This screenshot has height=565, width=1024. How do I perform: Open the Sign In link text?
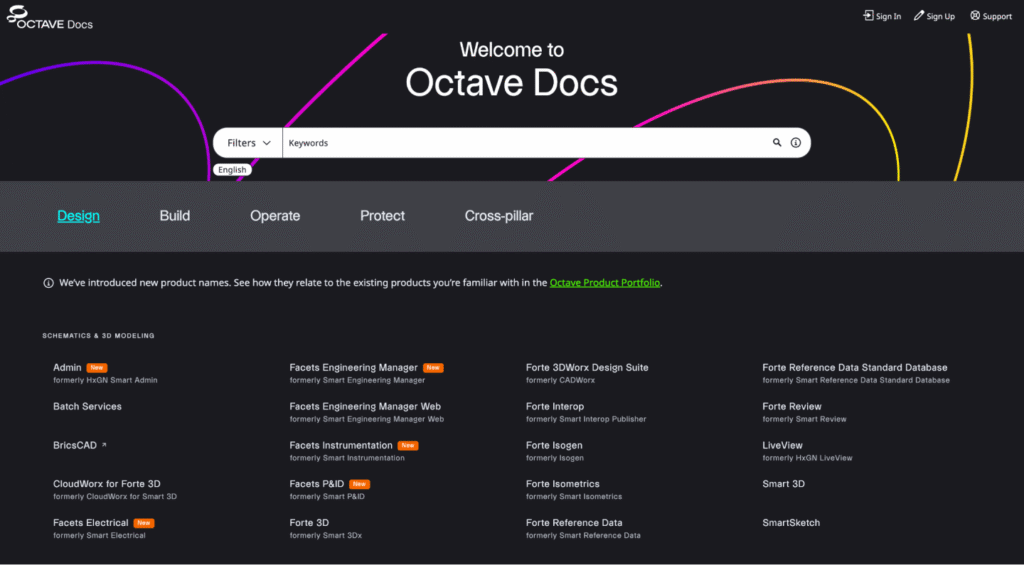coord(889,16)
